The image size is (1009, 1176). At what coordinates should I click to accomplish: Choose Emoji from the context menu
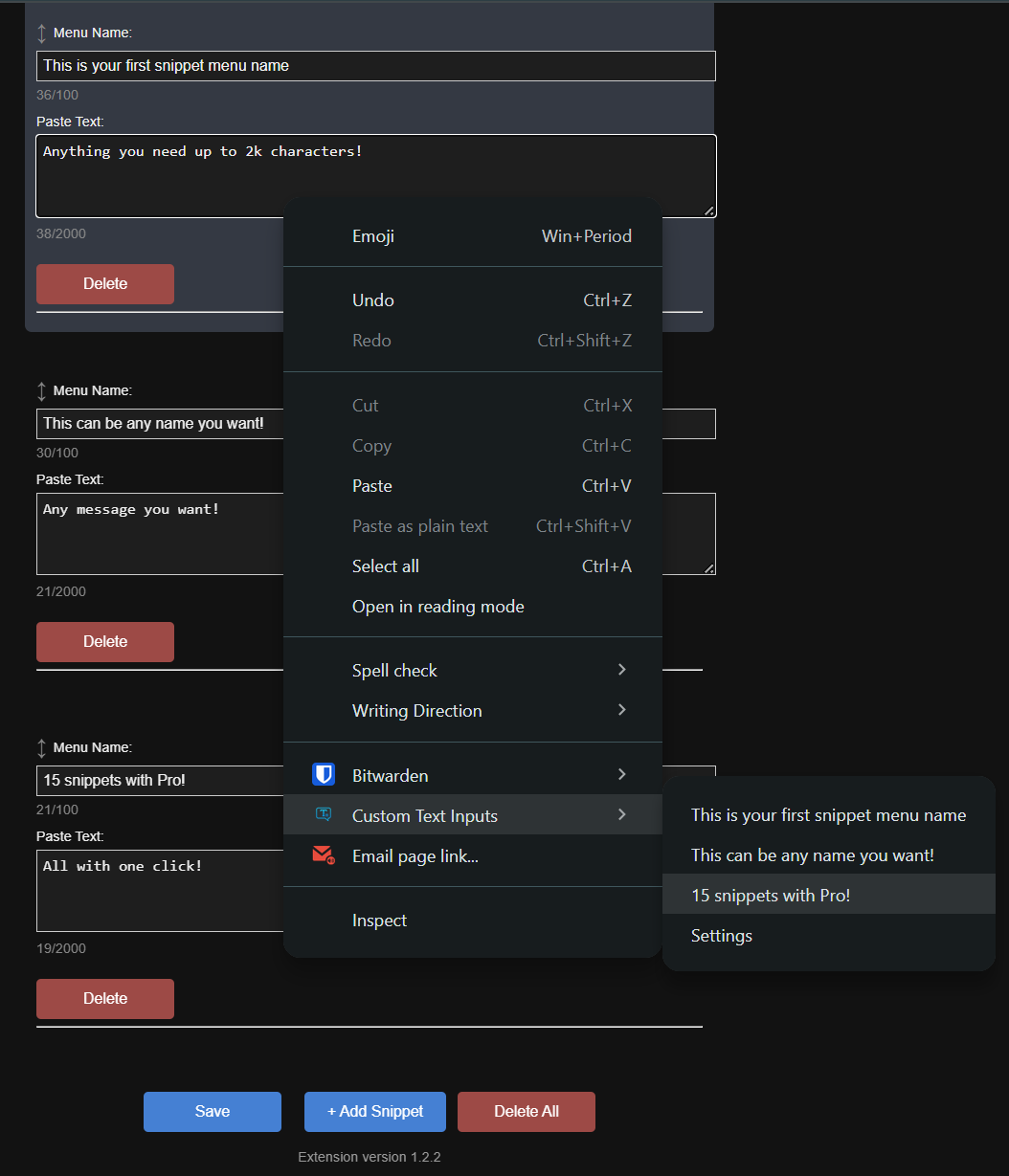coord(473,236)
